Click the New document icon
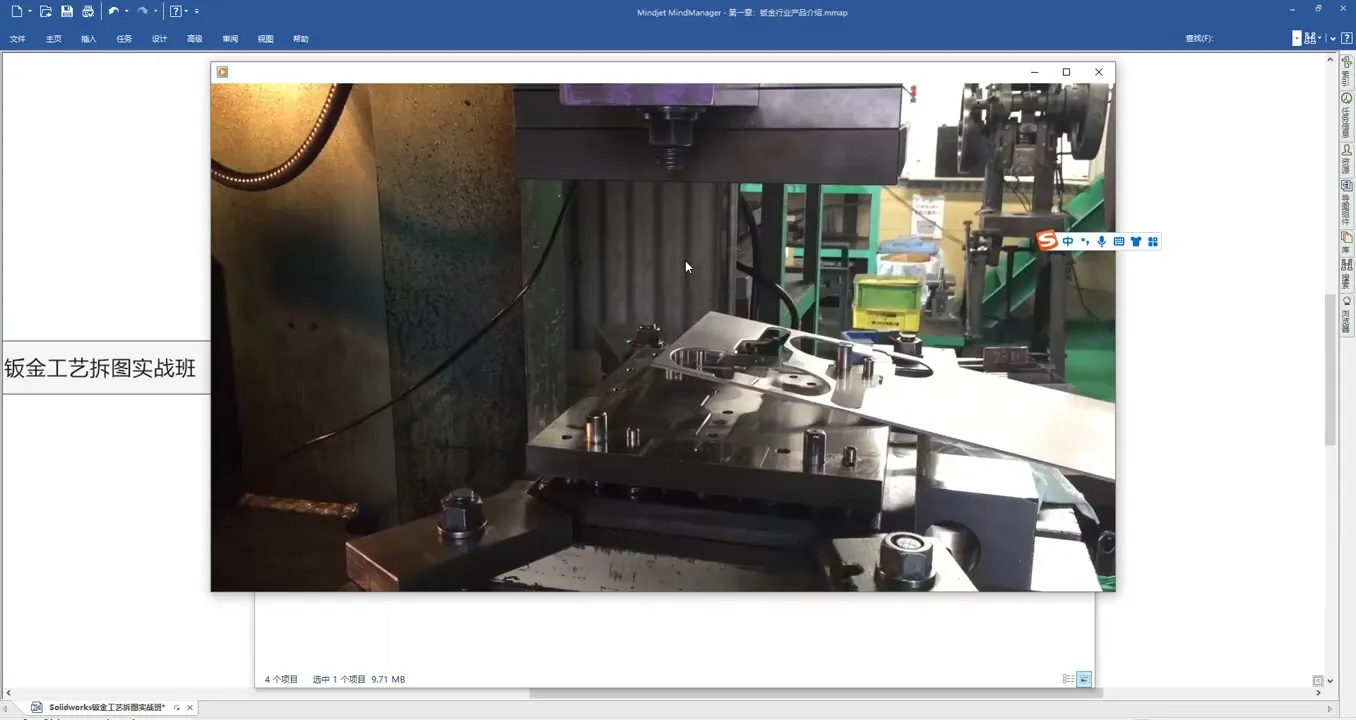 pos(16,12)
